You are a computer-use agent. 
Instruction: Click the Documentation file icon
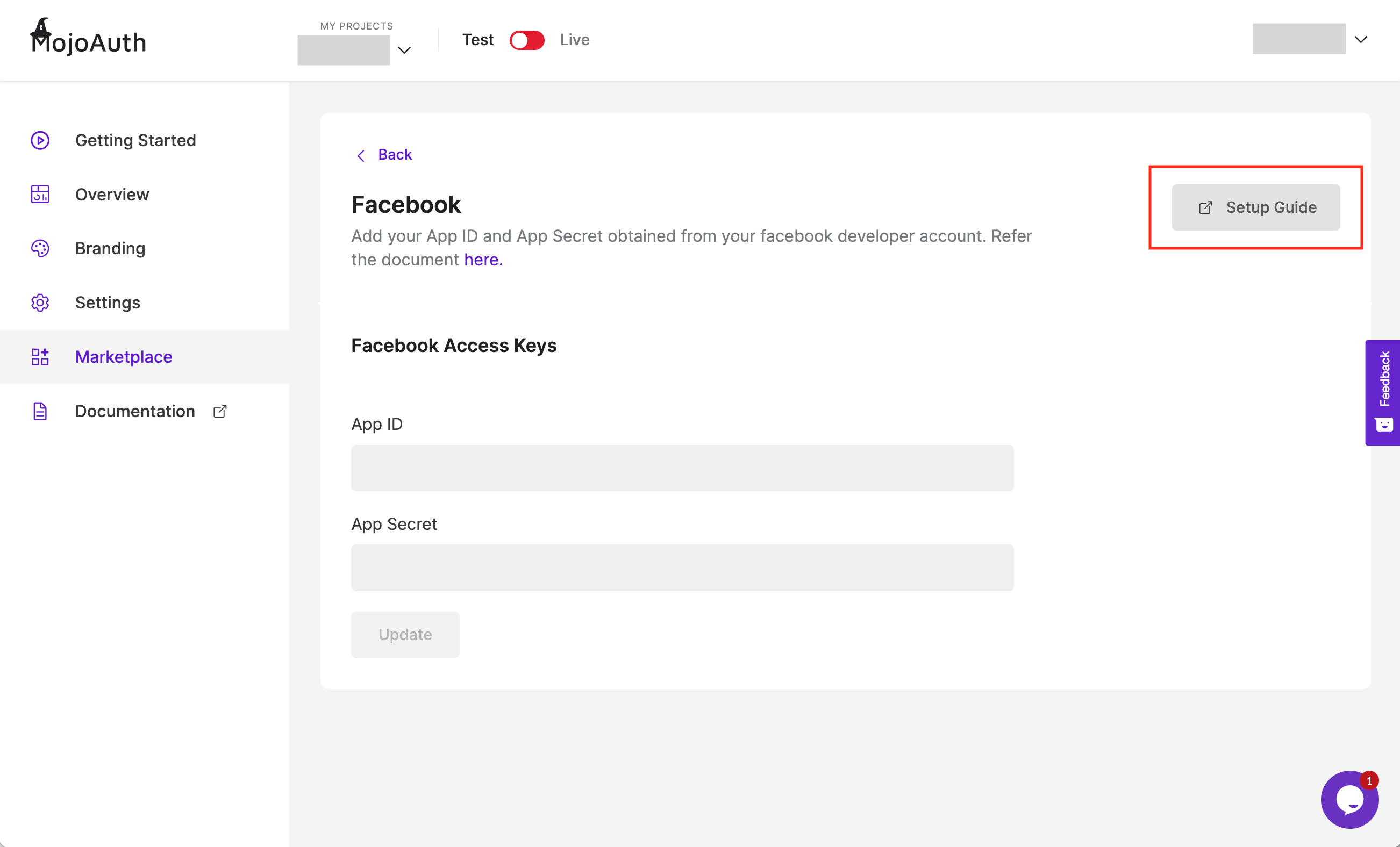tap(40, 411)
